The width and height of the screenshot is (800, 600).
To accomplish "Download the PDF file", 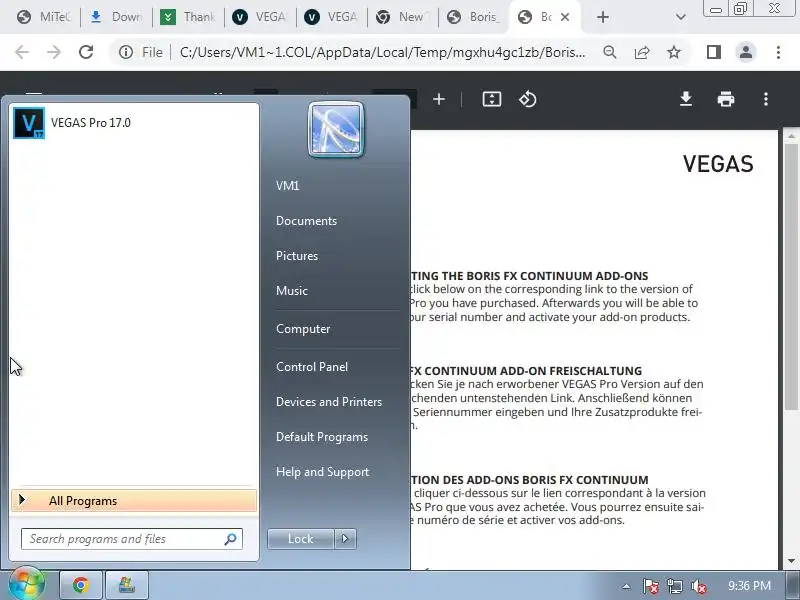I will (x=686, y=99).
